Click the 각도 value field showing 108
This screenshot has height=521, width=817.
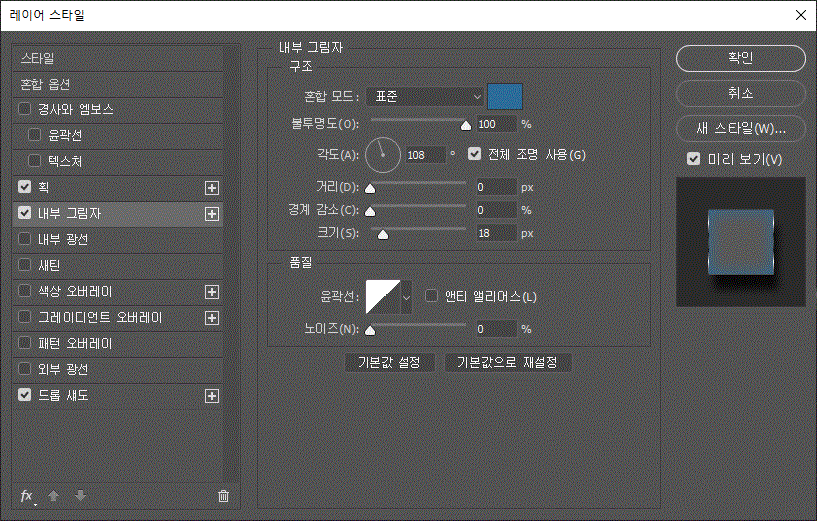tap(426, 155)
